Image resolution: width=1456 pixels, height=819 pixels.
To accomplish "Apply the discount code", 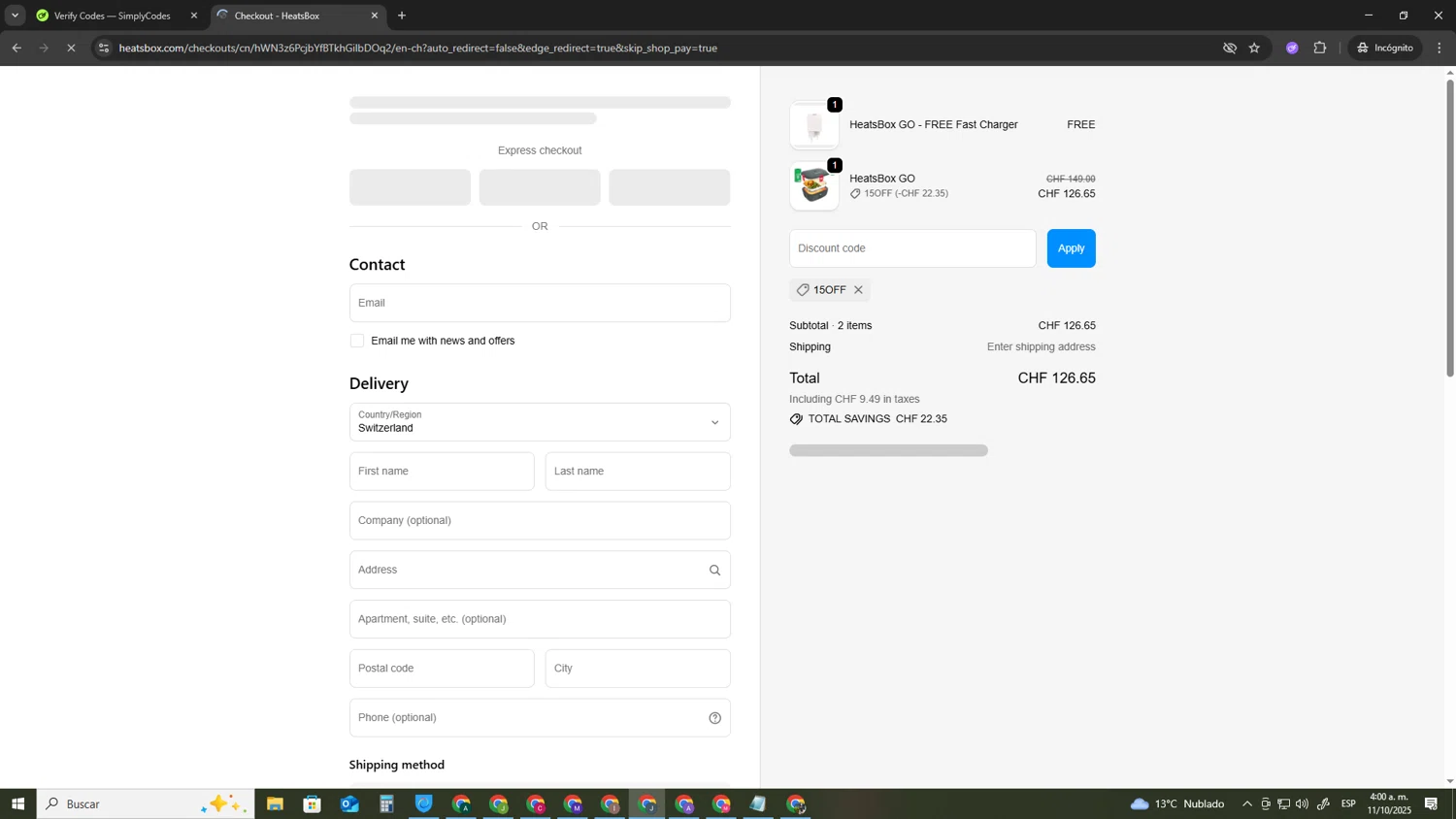I will click(x=1071, y=248).
